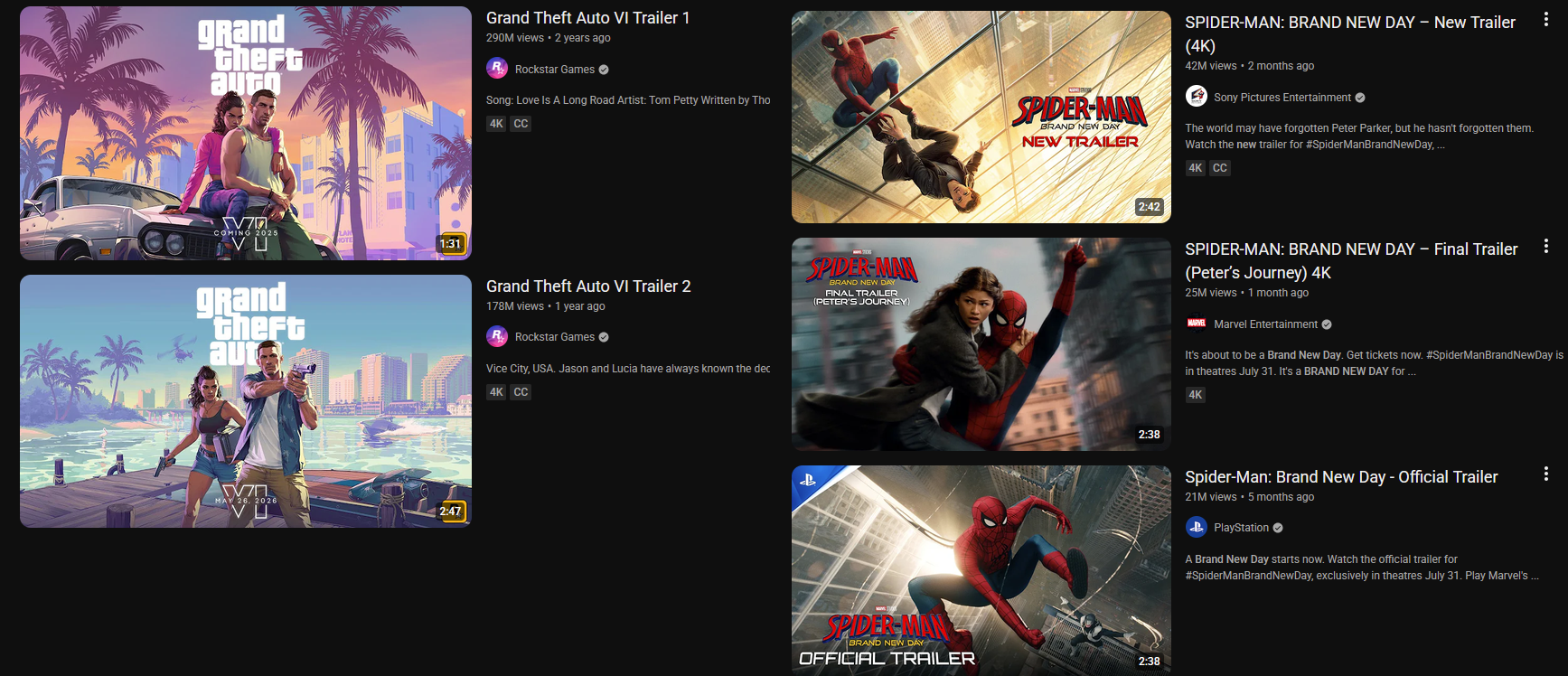Open the title 'Grand Theft Auto VI Trailer 1'
Image resolution: width=1568 pixels, height=676 pixels.
point(588,18)
